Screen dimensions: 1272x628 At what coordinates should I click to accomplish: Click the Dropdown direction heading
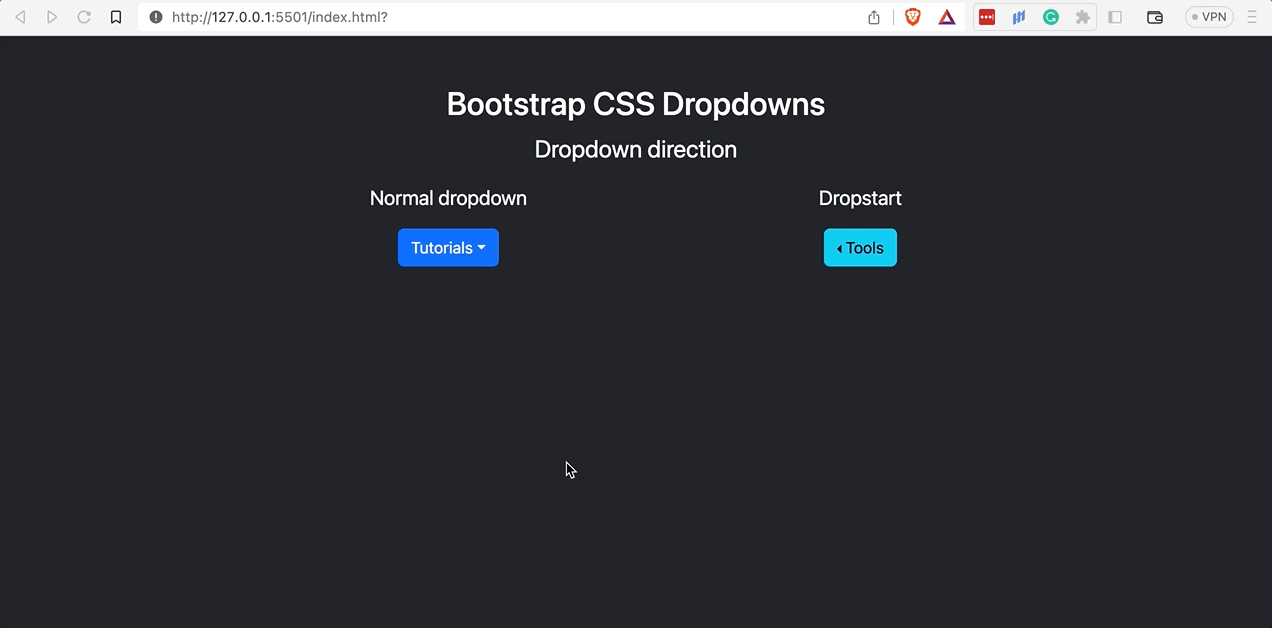pos(635,149)
